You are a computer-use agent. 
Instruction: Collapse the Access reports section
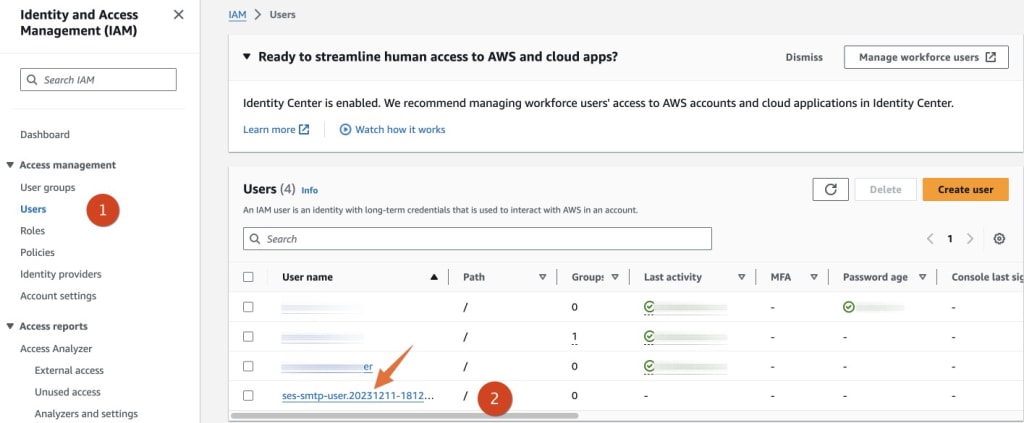(x=10, y=326)
